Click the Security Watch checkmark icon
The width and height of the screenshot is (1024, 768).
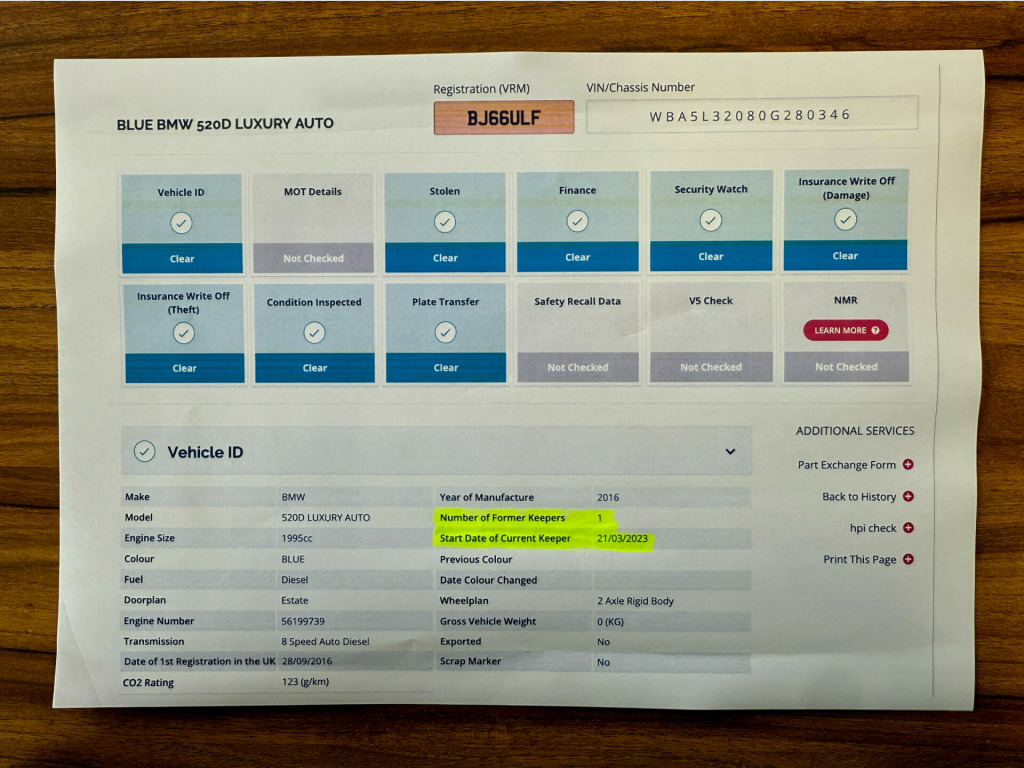(710, 220)
